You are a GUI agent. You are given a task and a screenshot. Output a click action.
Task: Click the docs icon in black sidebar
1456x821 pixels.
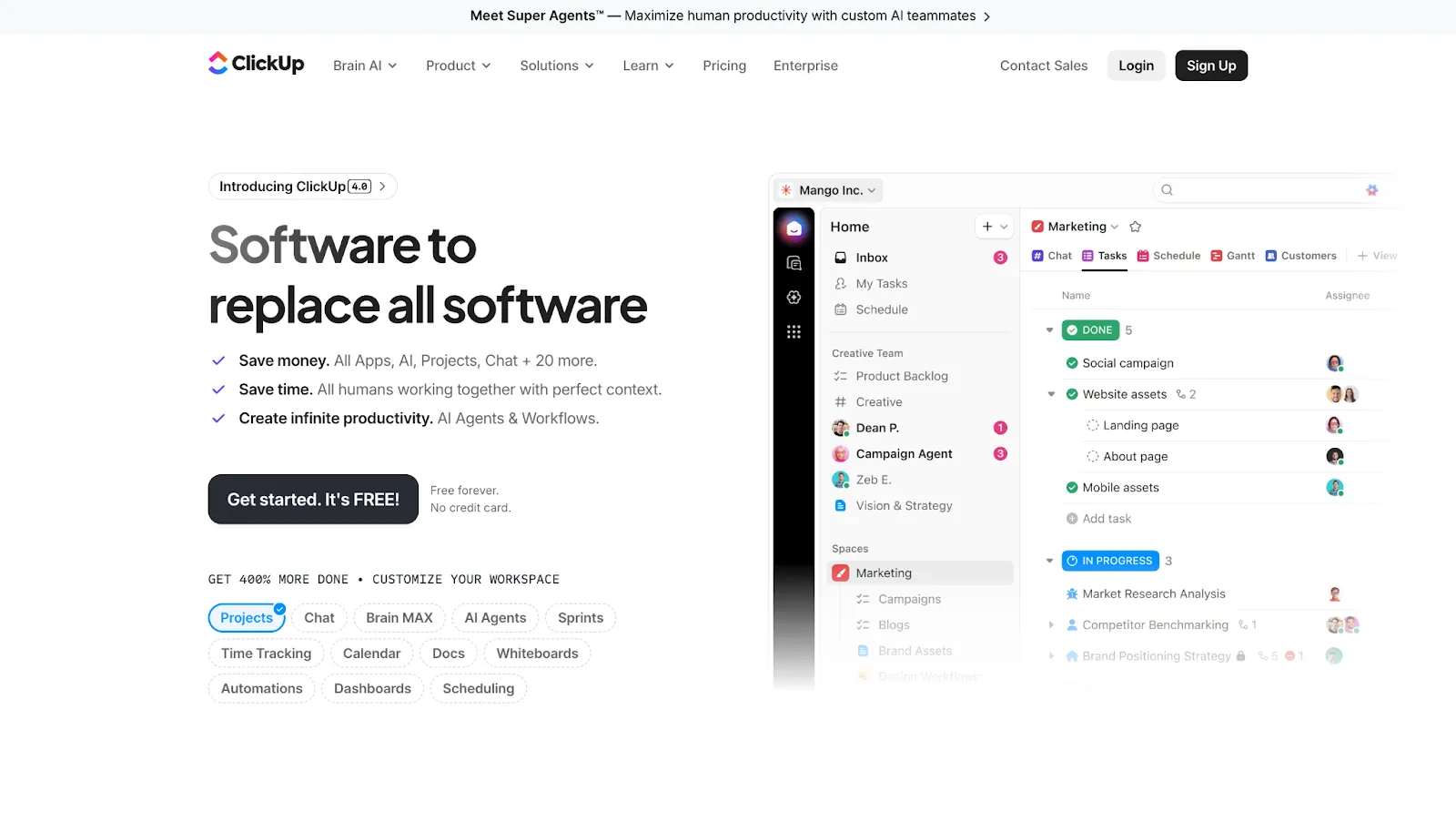(794, 263)
